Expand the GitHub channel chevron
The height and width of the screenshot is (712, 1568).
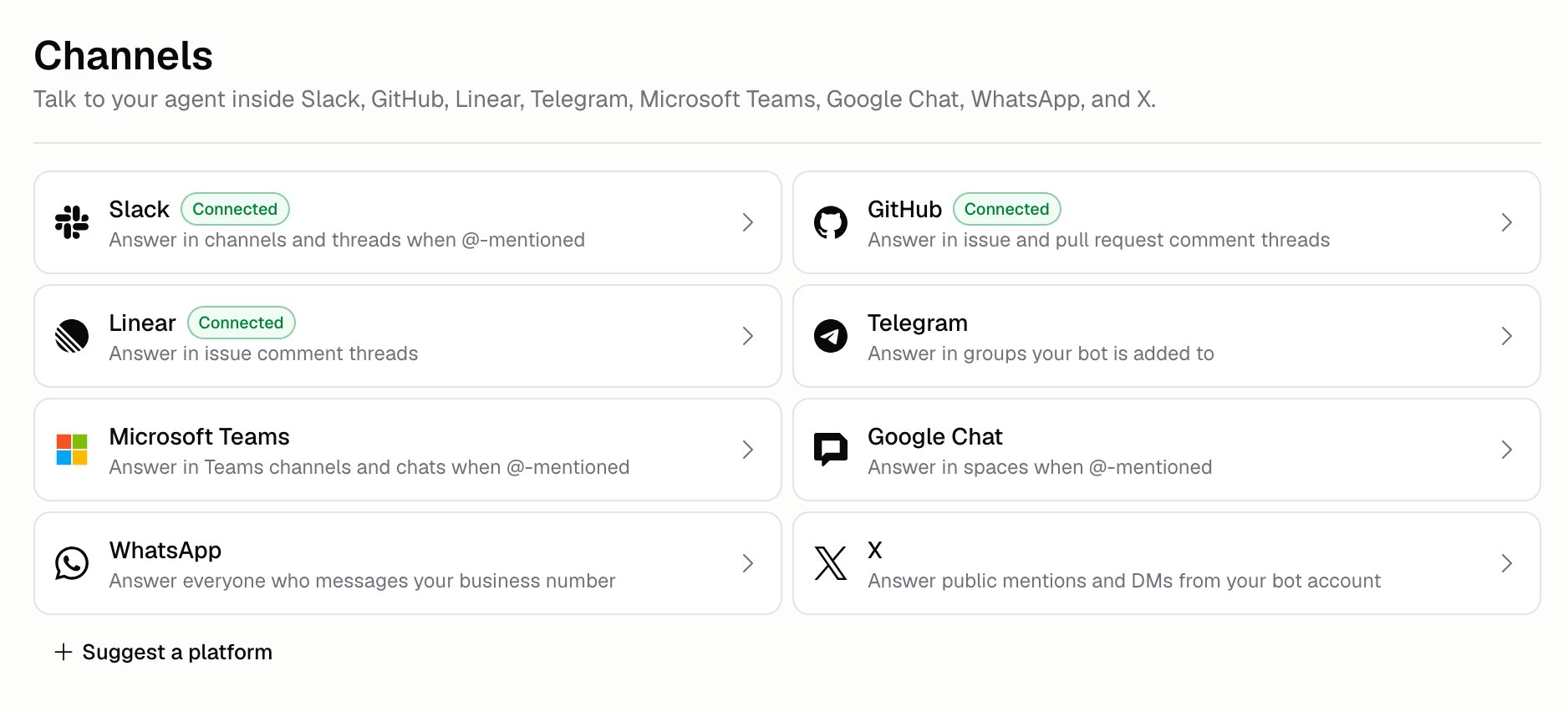pyautogui.click(x=1507, y=222)
